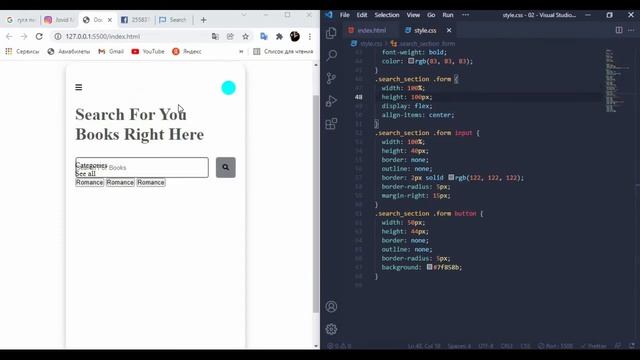The width and height of the screenshot is (640, 360).
Task: Open the View menu in VS Code
Action: pos(413,15)
